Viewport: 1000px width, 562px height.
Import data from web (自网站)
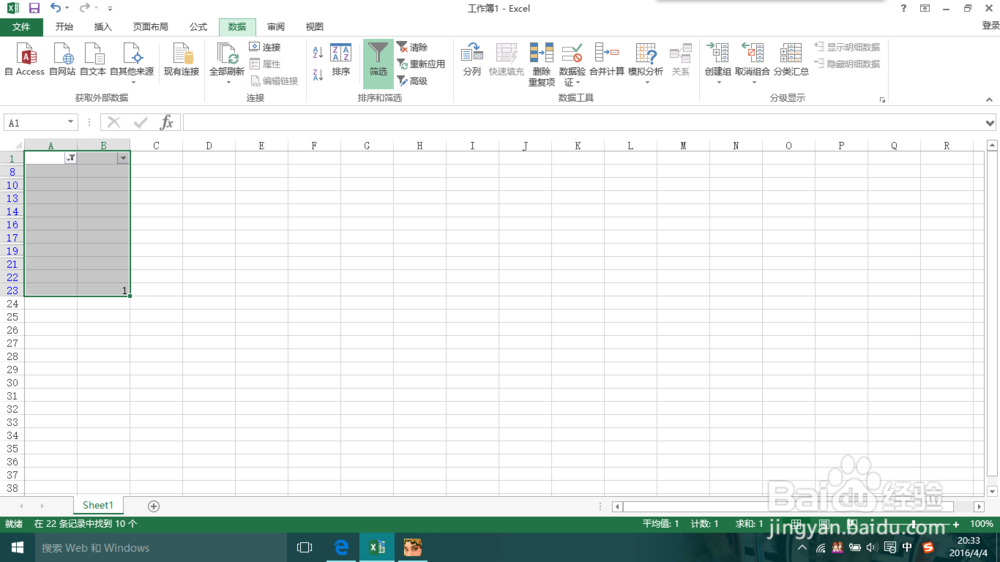coord(62,60)
